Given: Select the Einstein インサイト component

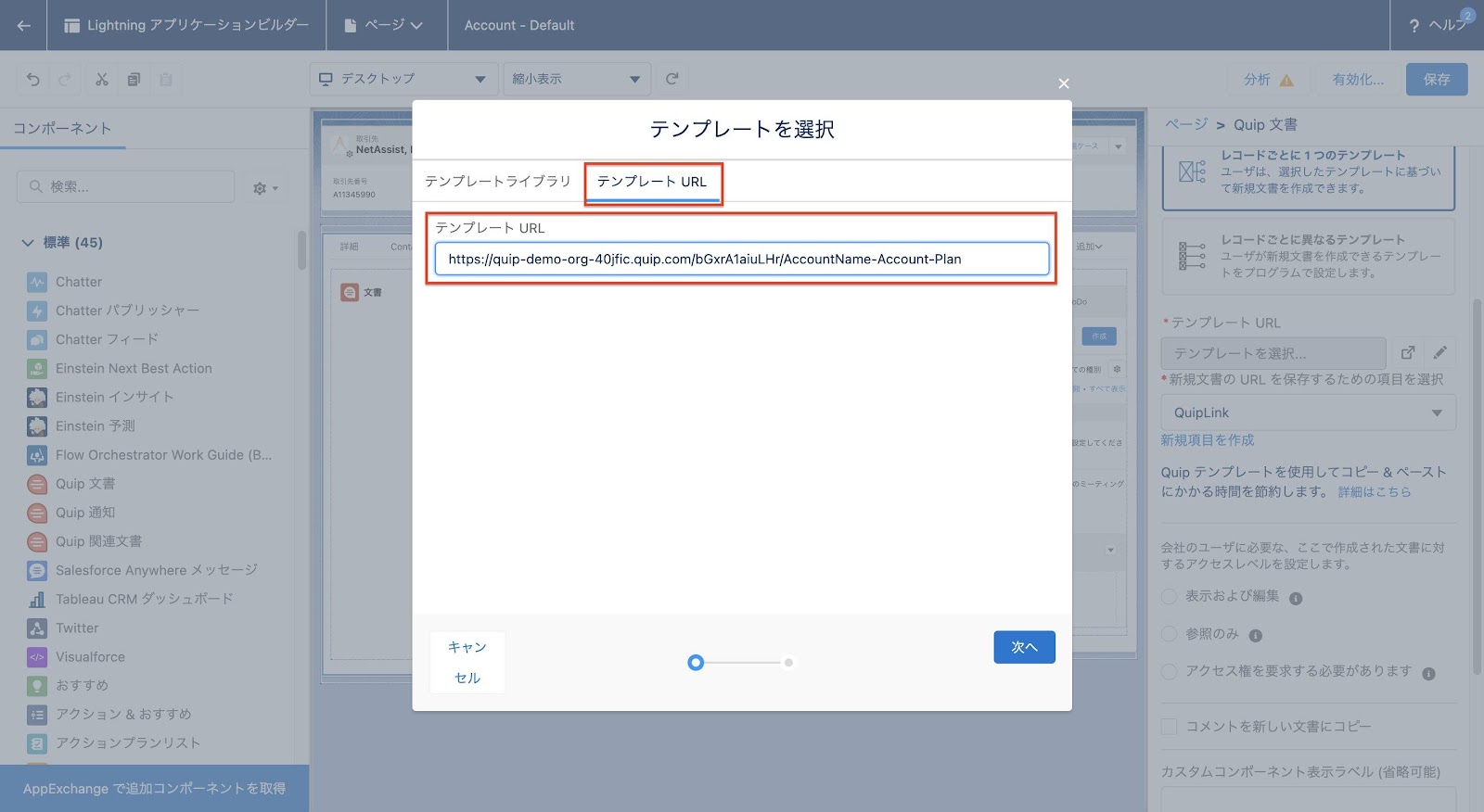Looking at the screenshot, I should click(x=101, y=397).
